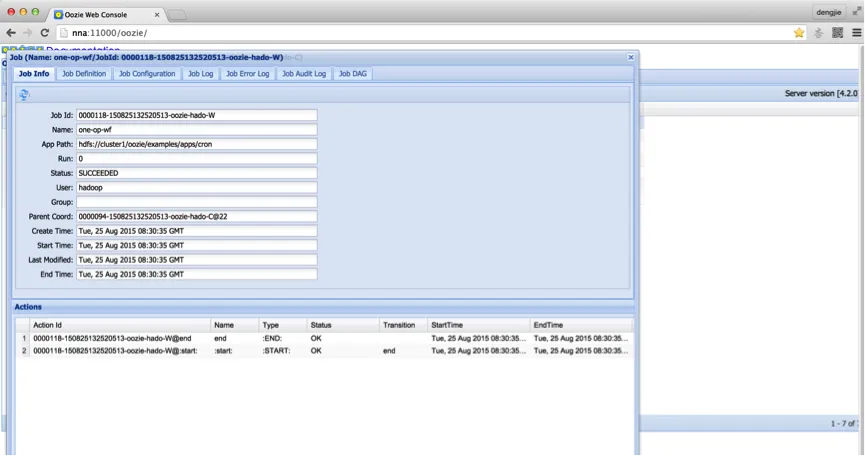Screen dimensions: 865x456
Task: Click the End Time field
Action: [x=196, y=274]
